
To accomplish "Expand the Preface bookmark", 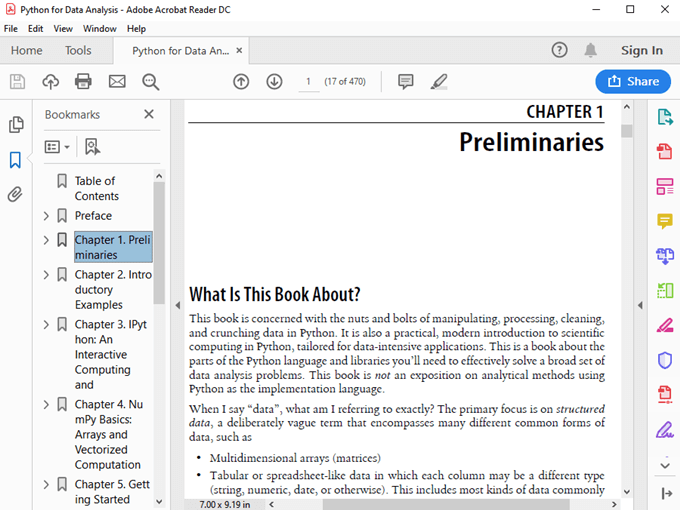I will (46, 216).
